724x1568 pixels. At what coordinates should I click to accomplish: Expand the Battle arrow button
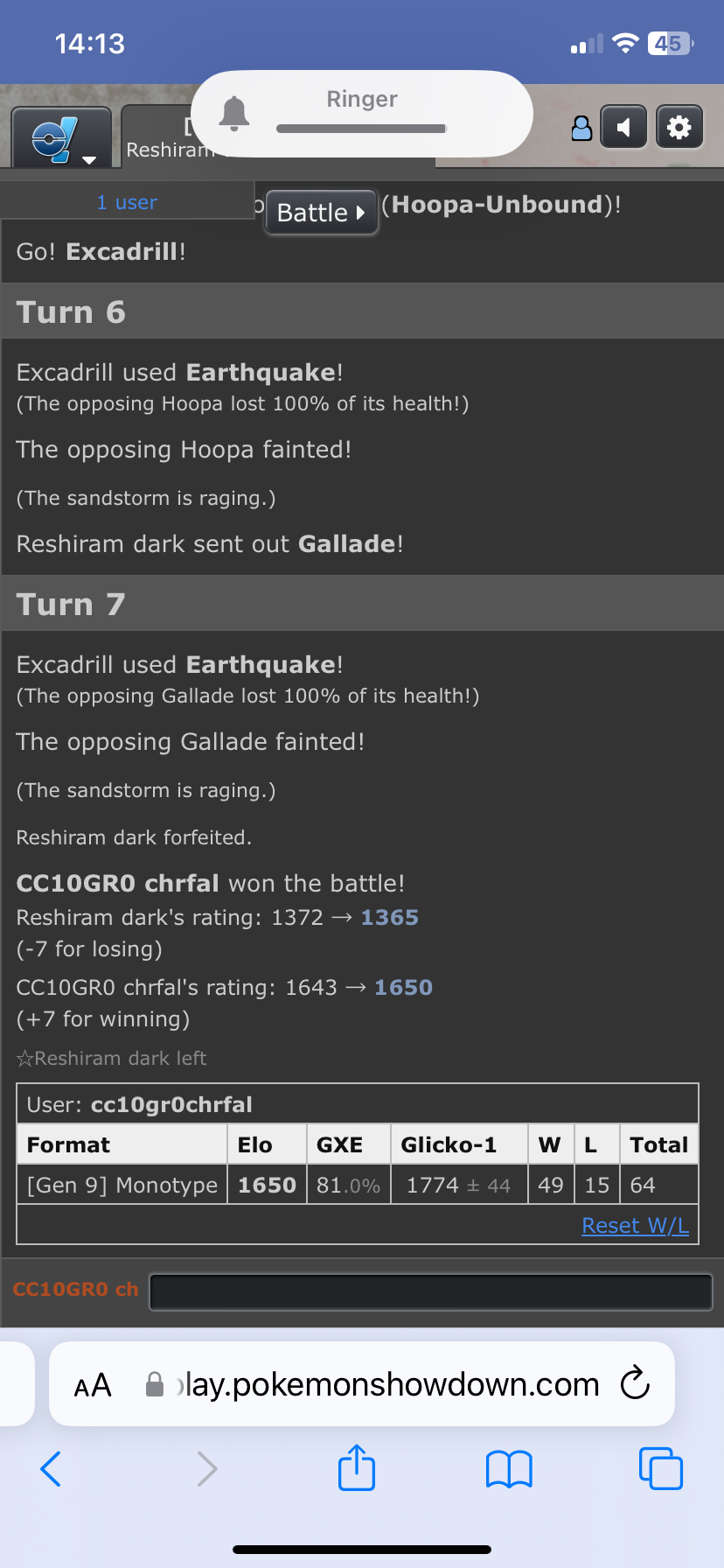[x=321, y=213]
